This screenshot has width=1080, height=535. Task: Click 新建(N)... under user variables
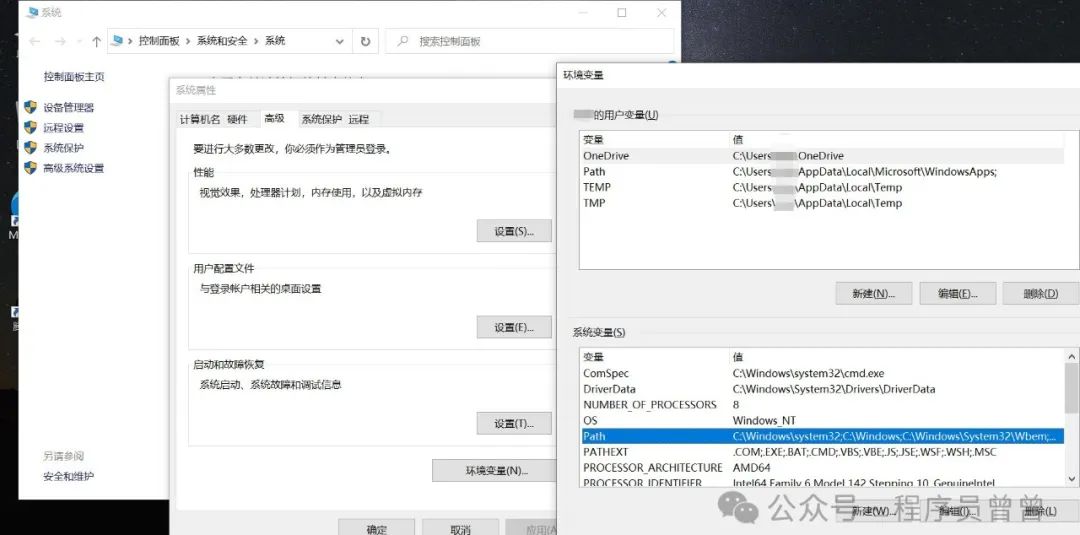tap(873, 293)
